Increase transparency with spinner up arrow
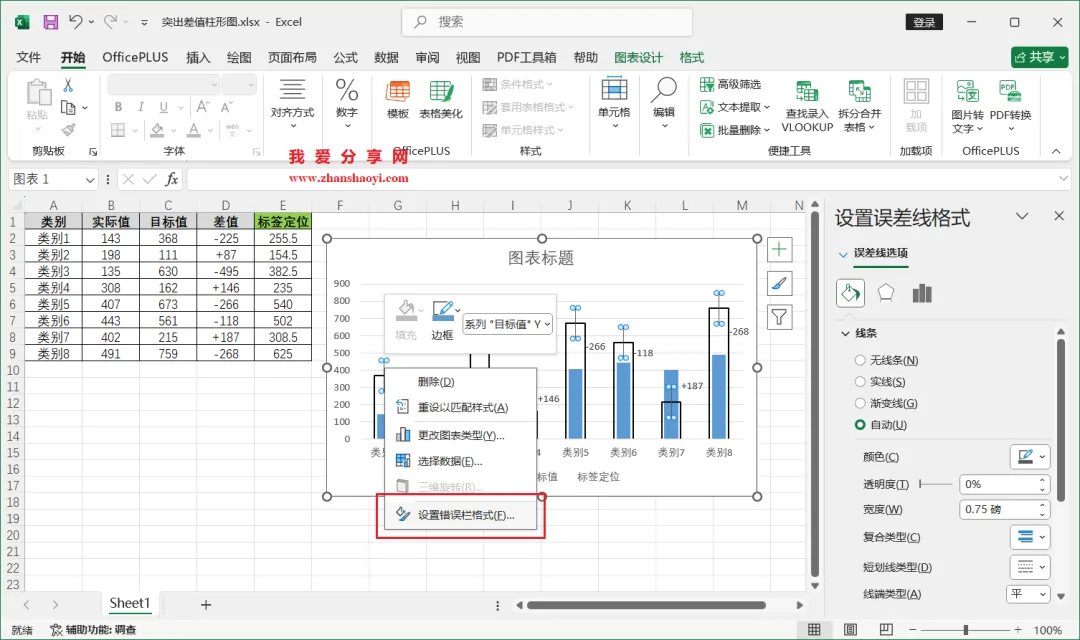 (x=1042, y=480)
